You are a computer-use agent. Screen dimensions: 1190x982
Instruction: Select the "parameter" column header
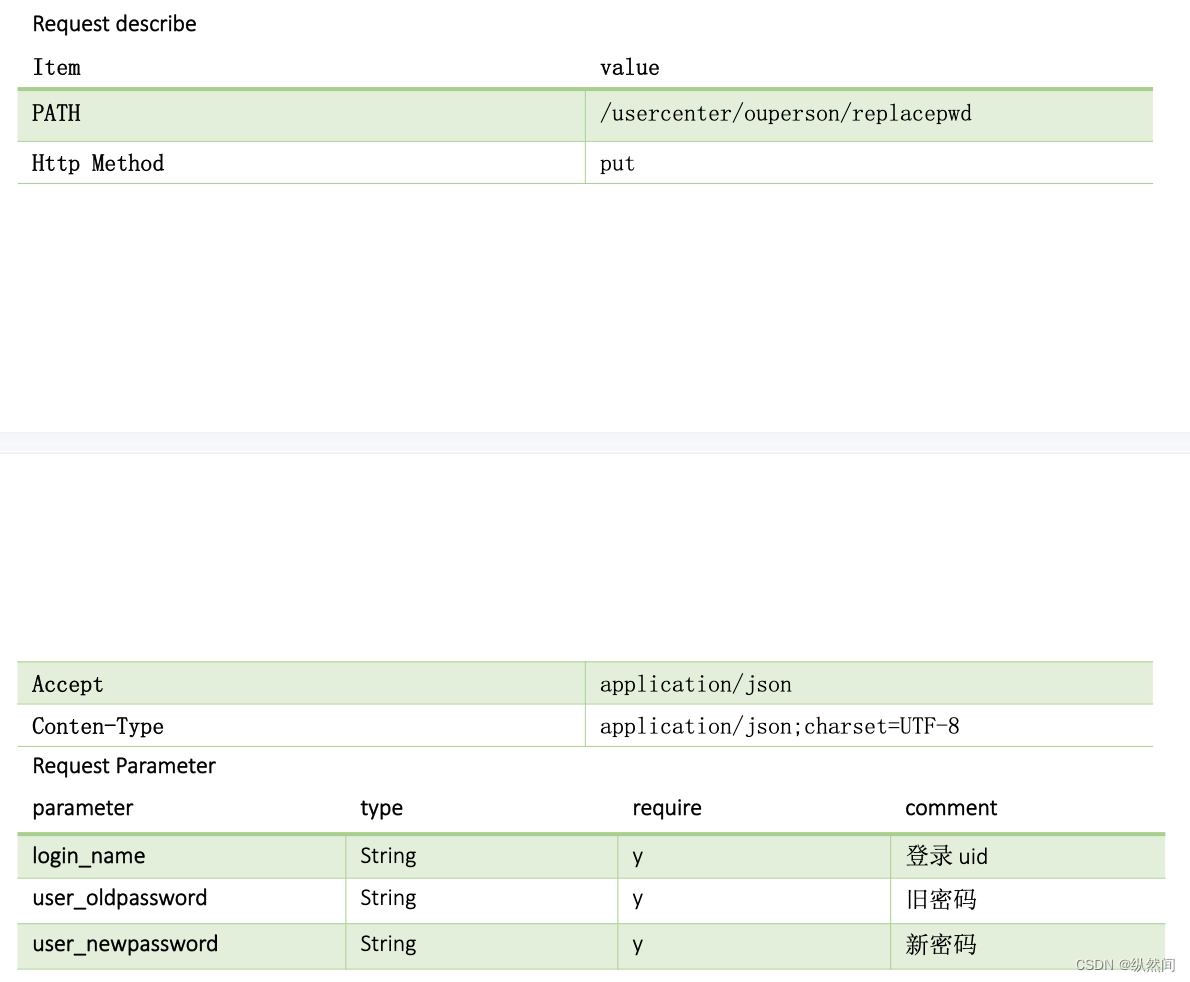click(83, 808)
